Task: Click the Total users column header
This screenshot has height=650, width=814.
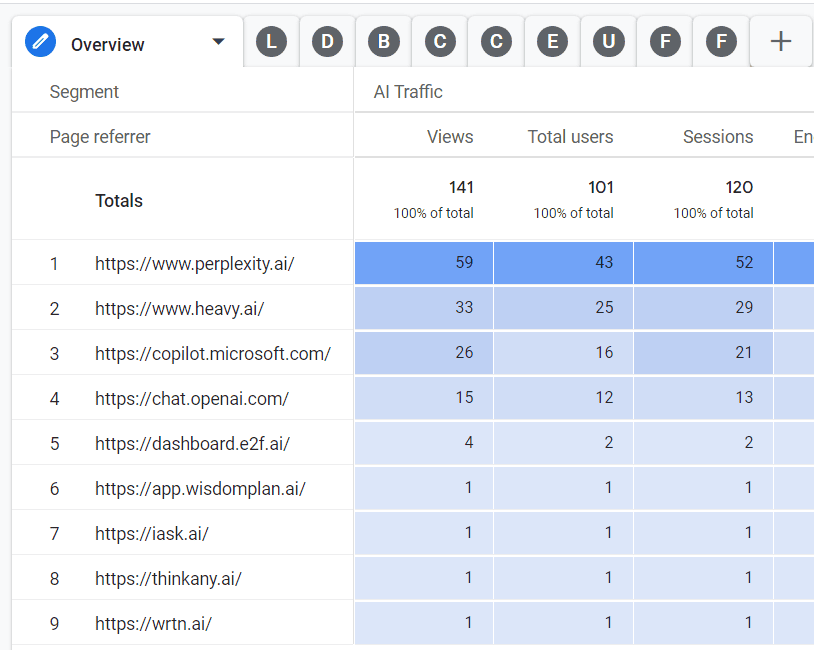Action: point(571,137)
